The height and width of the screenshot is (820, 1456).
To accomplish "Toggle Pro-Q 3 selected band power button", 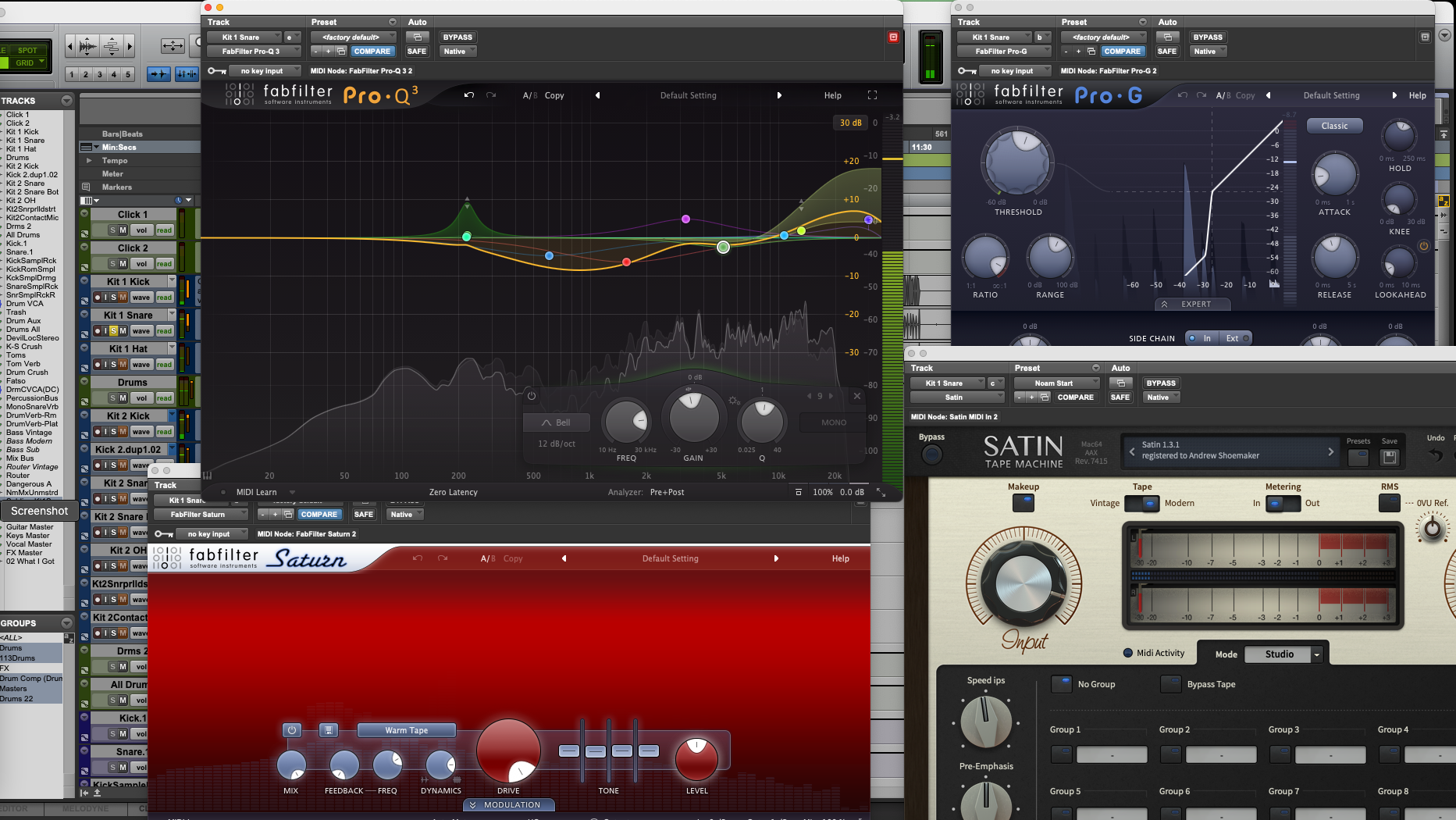I will coord(532,396).
